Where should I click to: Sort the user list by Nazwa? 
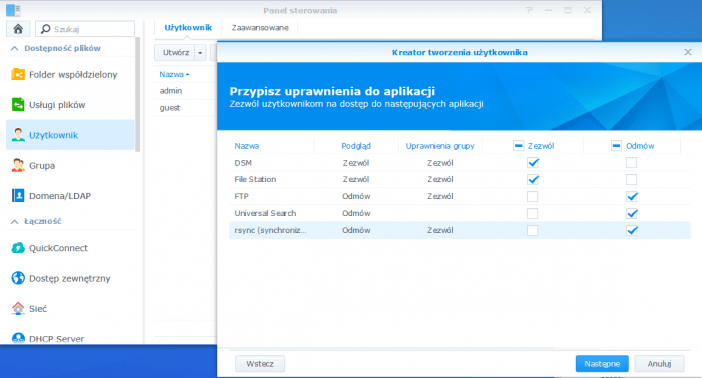[x=174, y=74]
